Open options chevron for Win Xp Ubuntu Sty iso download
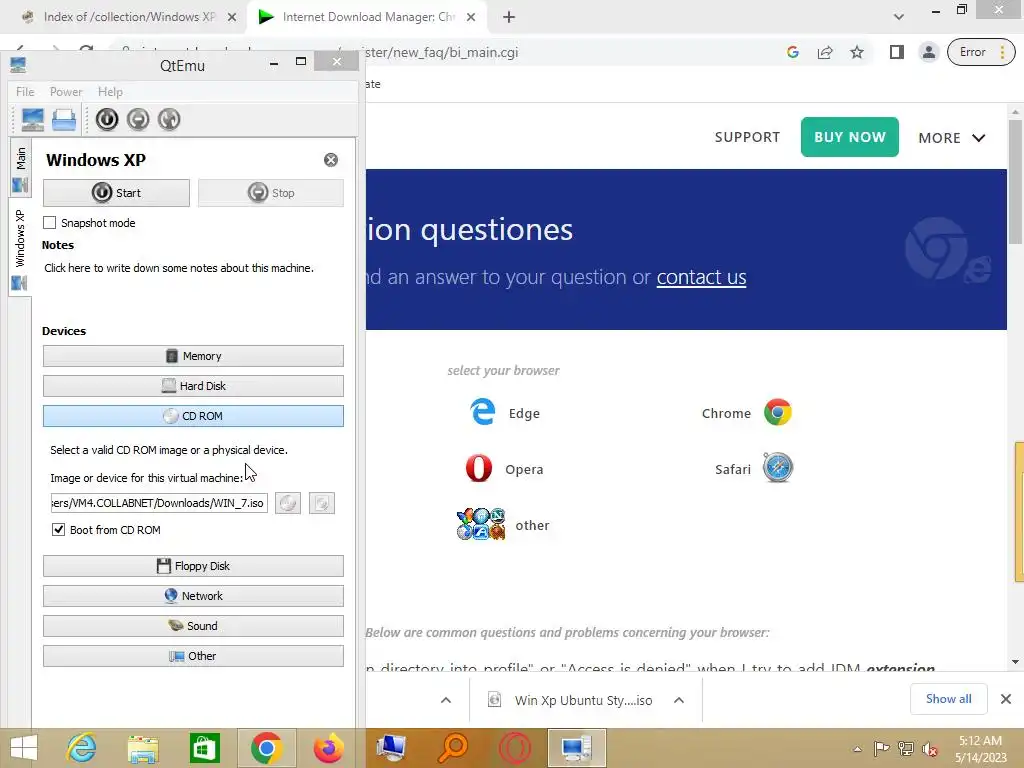The width and height of the screenshot is (1024, 768). coord(679,700)
